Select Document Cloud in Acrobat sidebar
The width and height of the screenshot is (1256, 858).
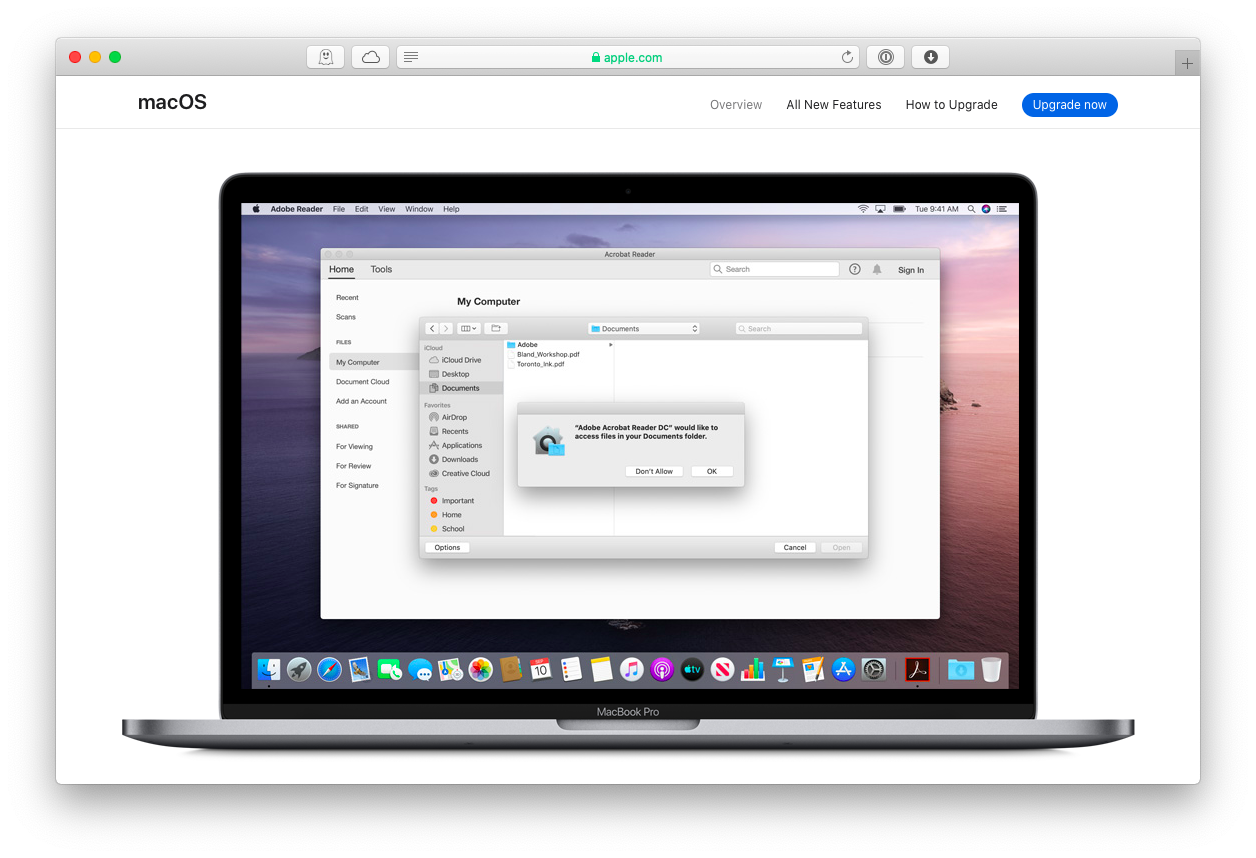tap(363, 382)
